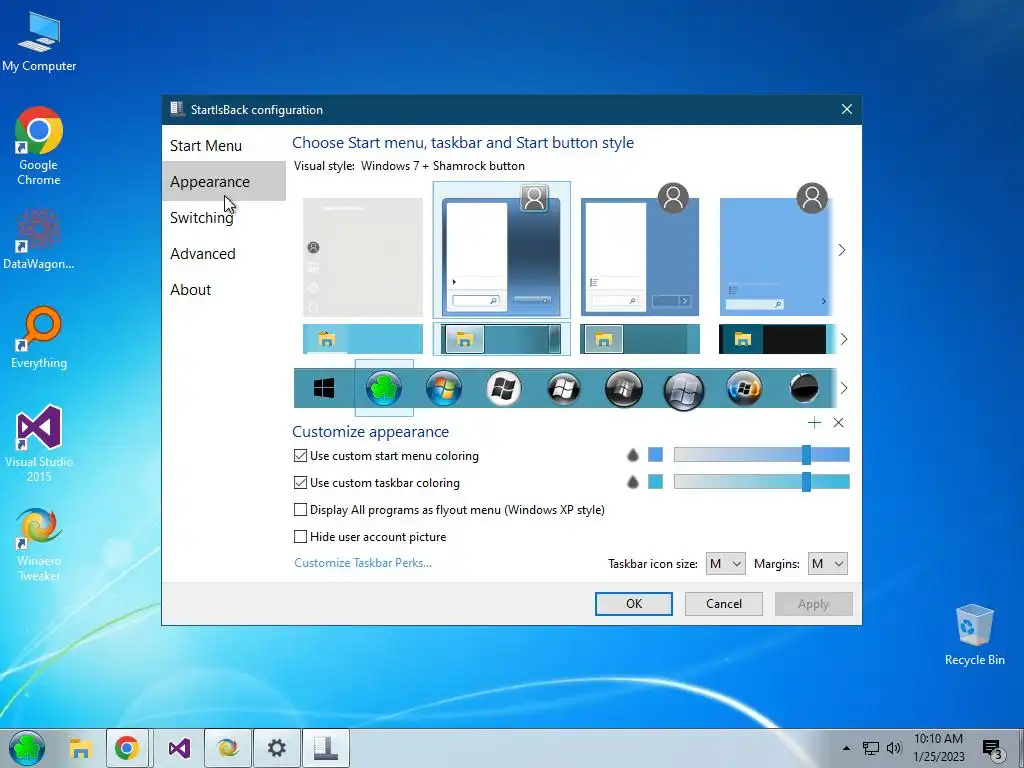Show more start menu styles with right chevron
The height and width of the screenshot is (768, 1024).
pos(842,250)
